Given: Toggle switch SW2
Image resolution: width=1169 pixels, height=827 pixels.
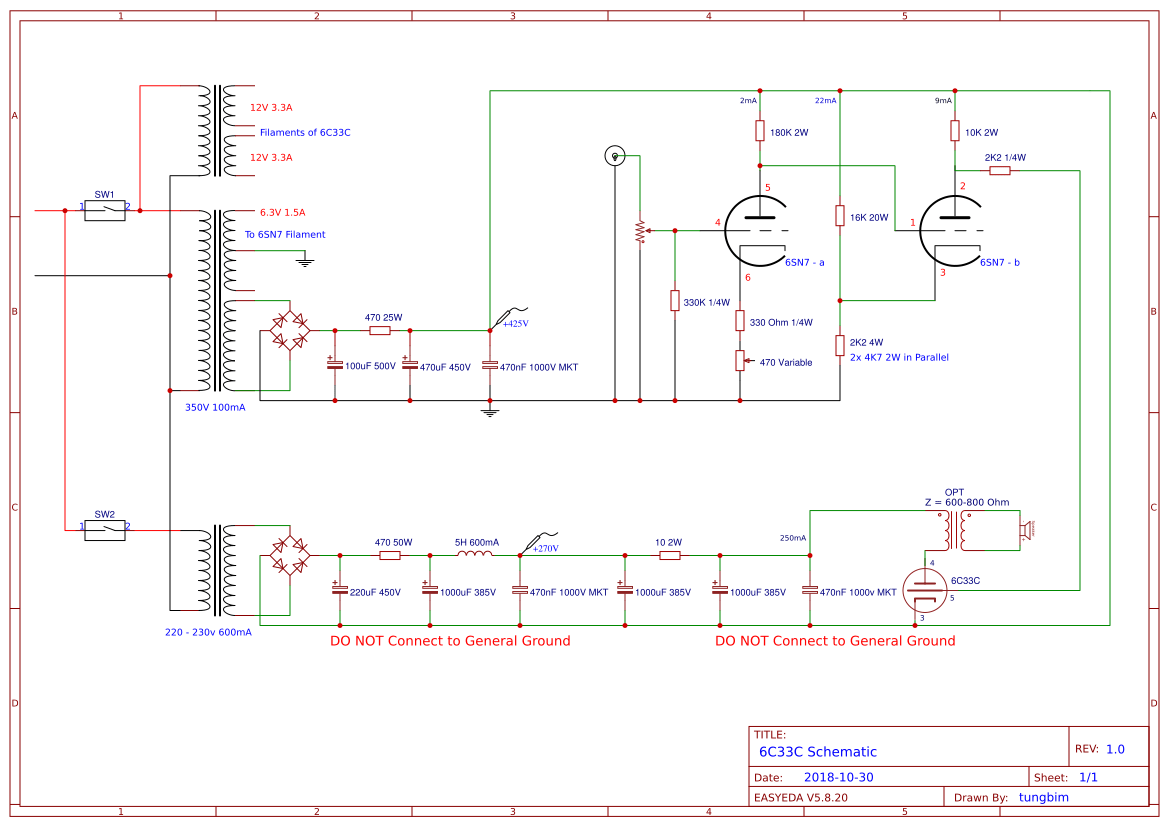Looking at the screenshot, I should pos(105,530).
